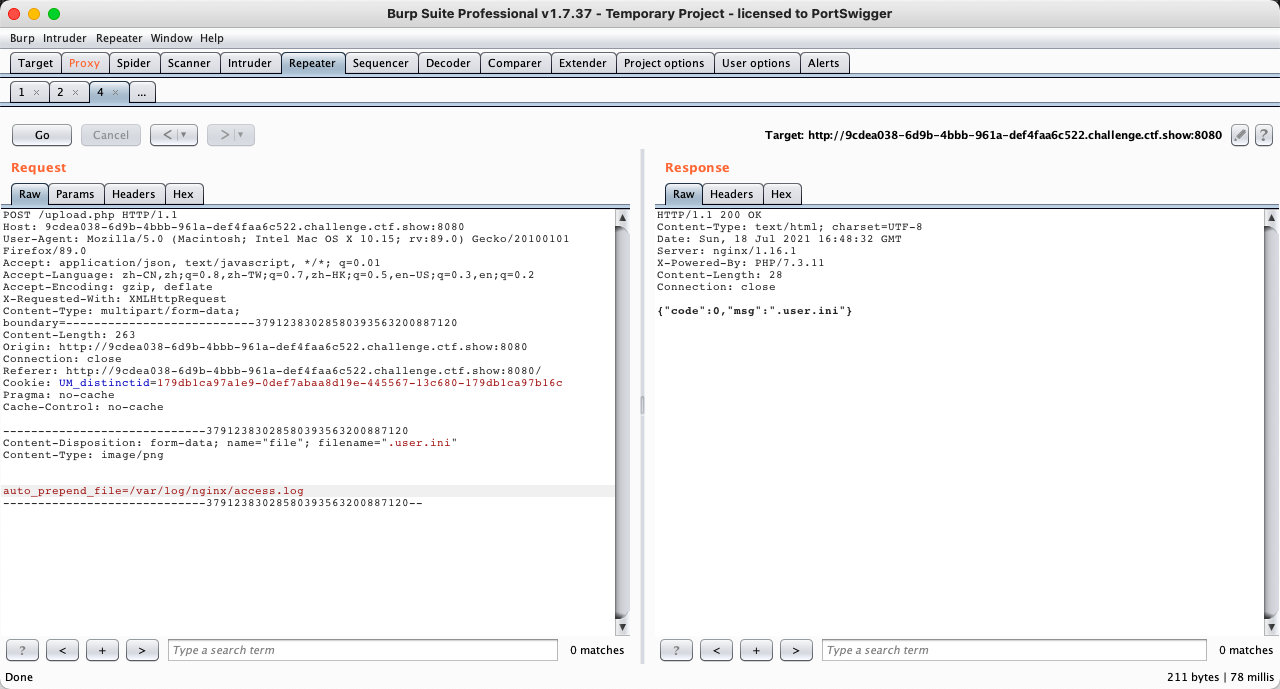Click the Cancel button
The height and width of the screenshot is (689, 1280).
[111, 135]
